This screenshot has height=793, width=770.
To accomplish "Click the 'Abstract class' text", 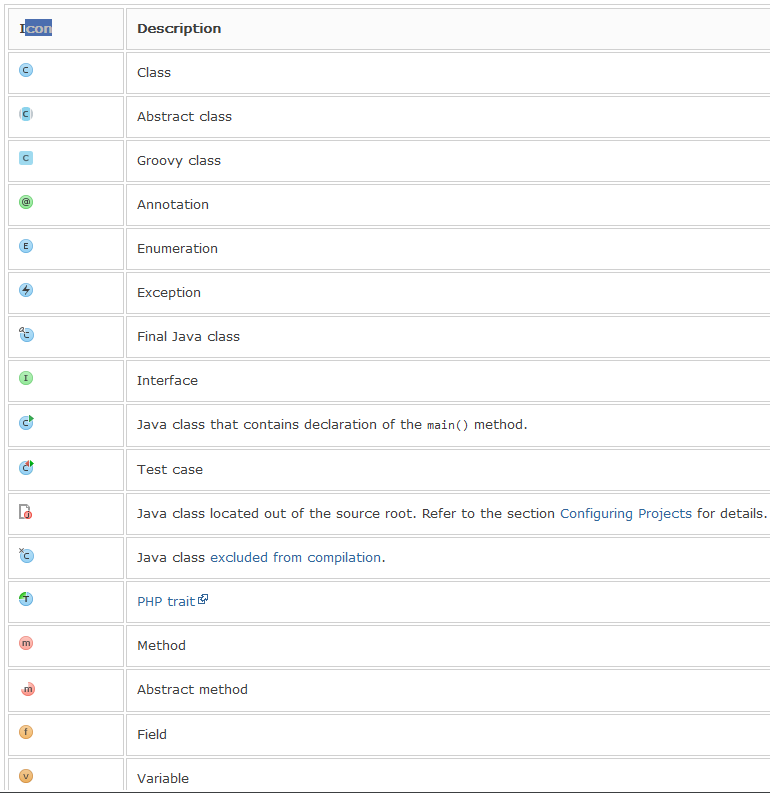I will (x=184, y=116).
